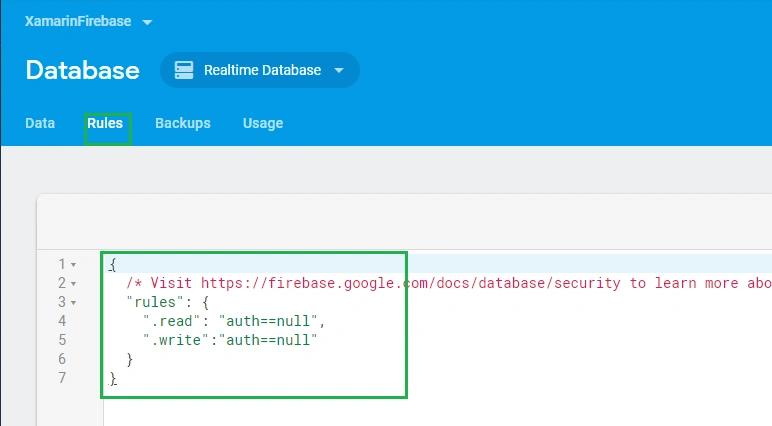Collapse the rules block fold on line 3
Viewport: 772px width, 426px height.
tap(73, 302)
